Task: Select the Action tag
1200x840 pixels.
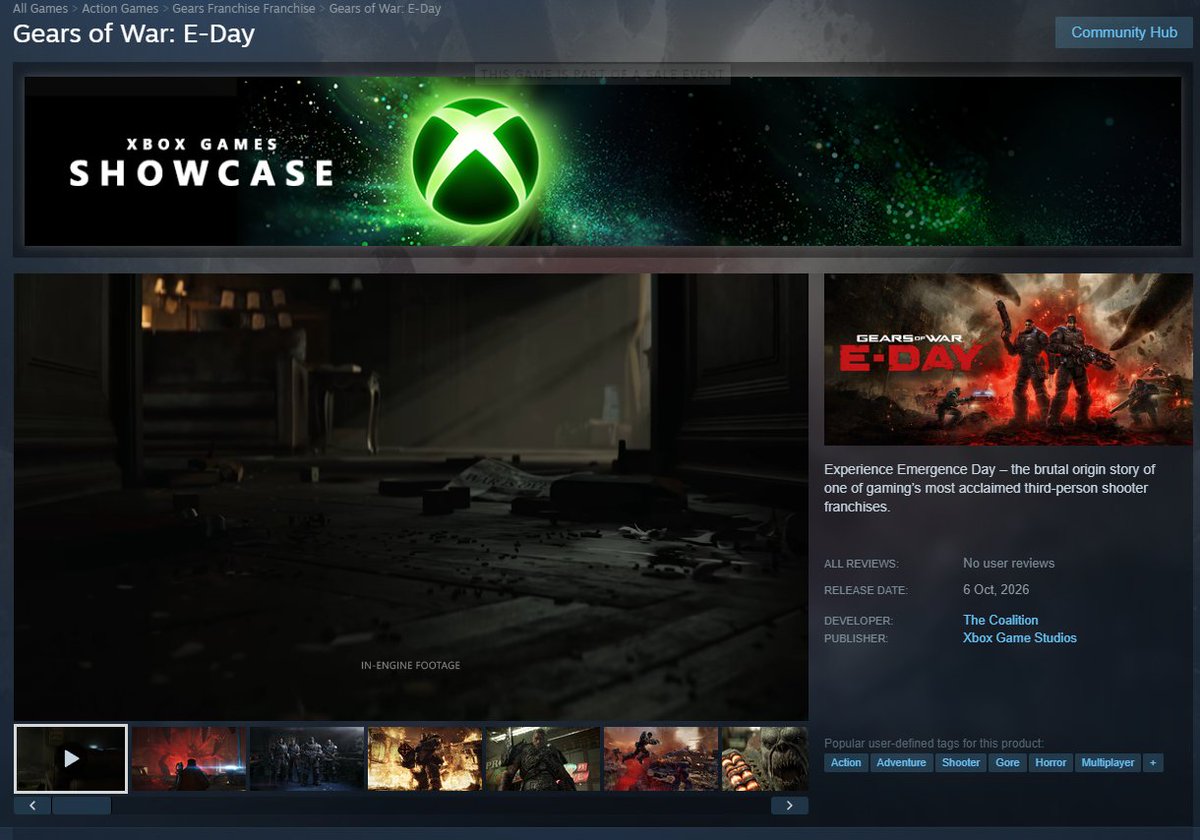Action: click(x=846, y=762)
